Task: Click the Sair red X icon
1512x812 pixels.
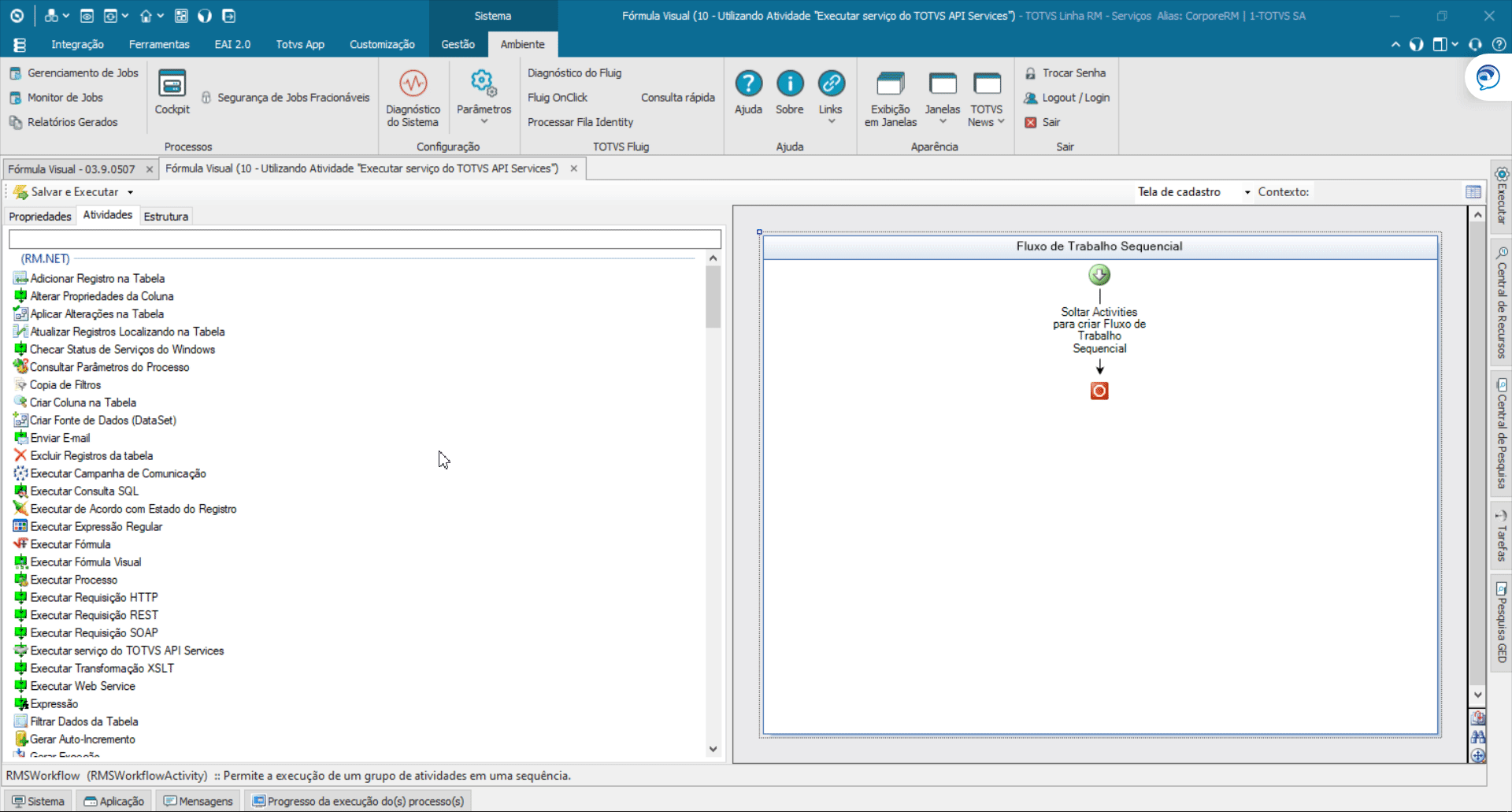Action: pyautogui.click(x=1030, y=122)
